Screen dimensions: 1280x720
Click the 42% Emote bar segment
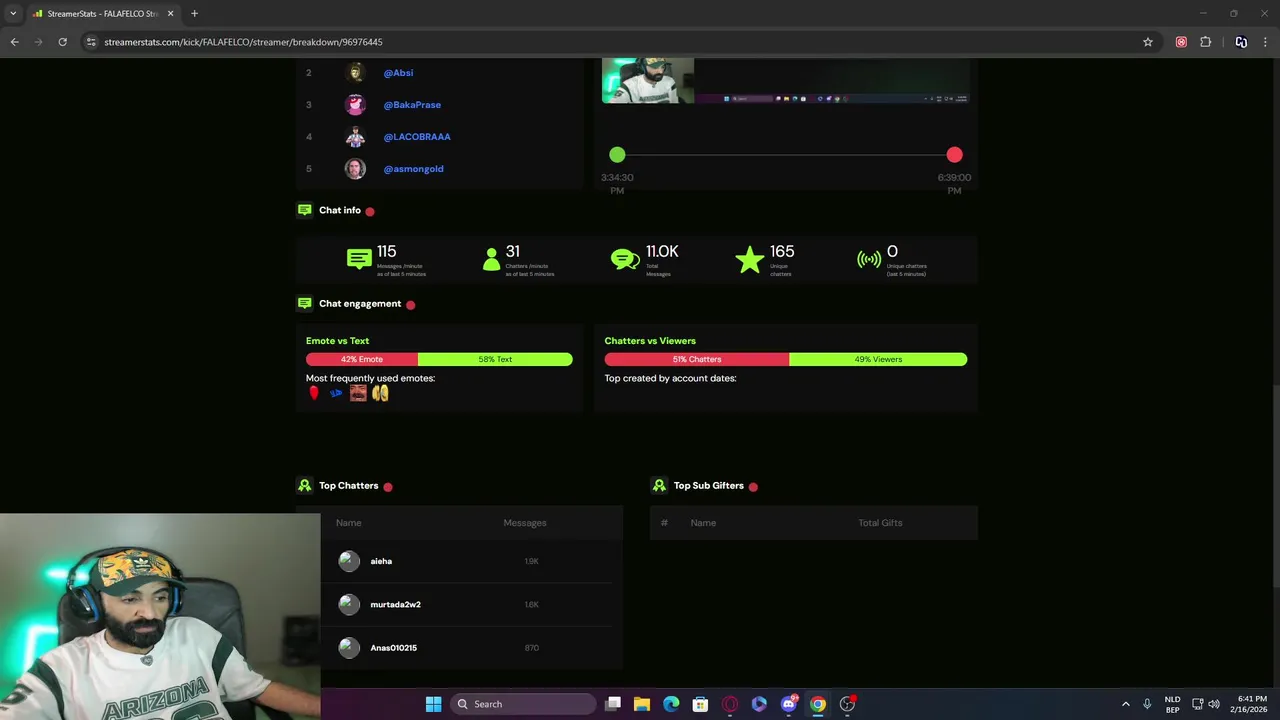(362, 359)
